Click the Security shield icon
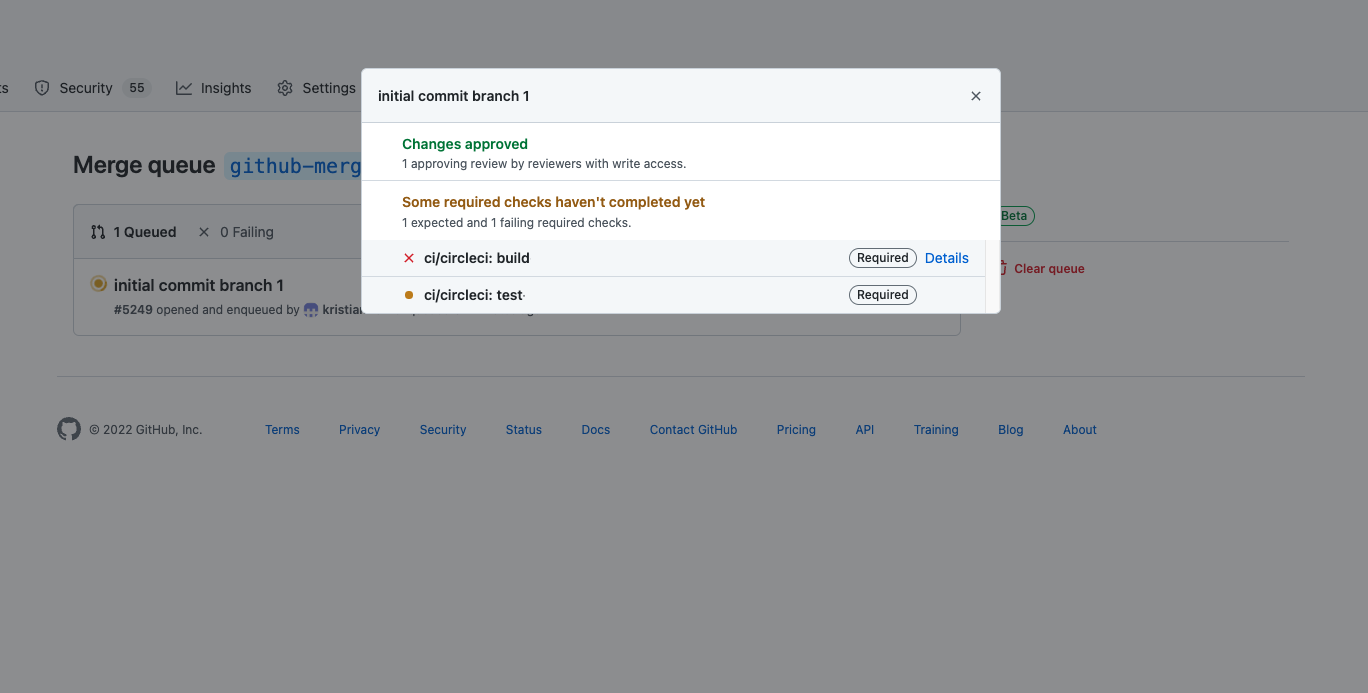Screen dimensions: 1368x693 click(42, 88)
